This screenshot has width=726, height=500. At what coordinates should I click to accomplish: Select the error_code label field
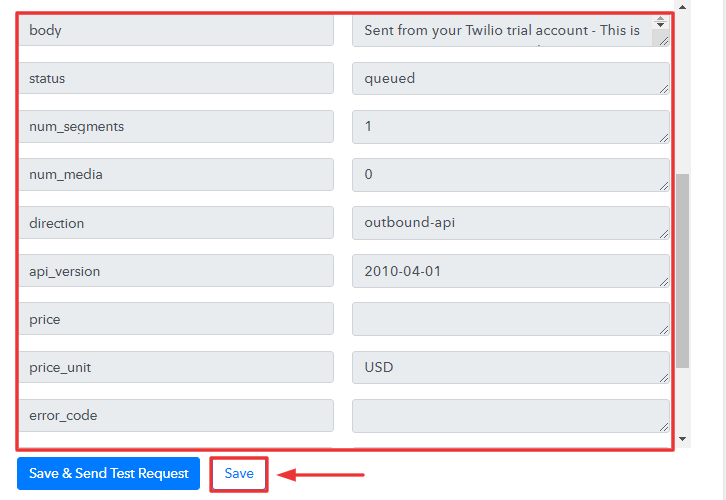(176, 415)
